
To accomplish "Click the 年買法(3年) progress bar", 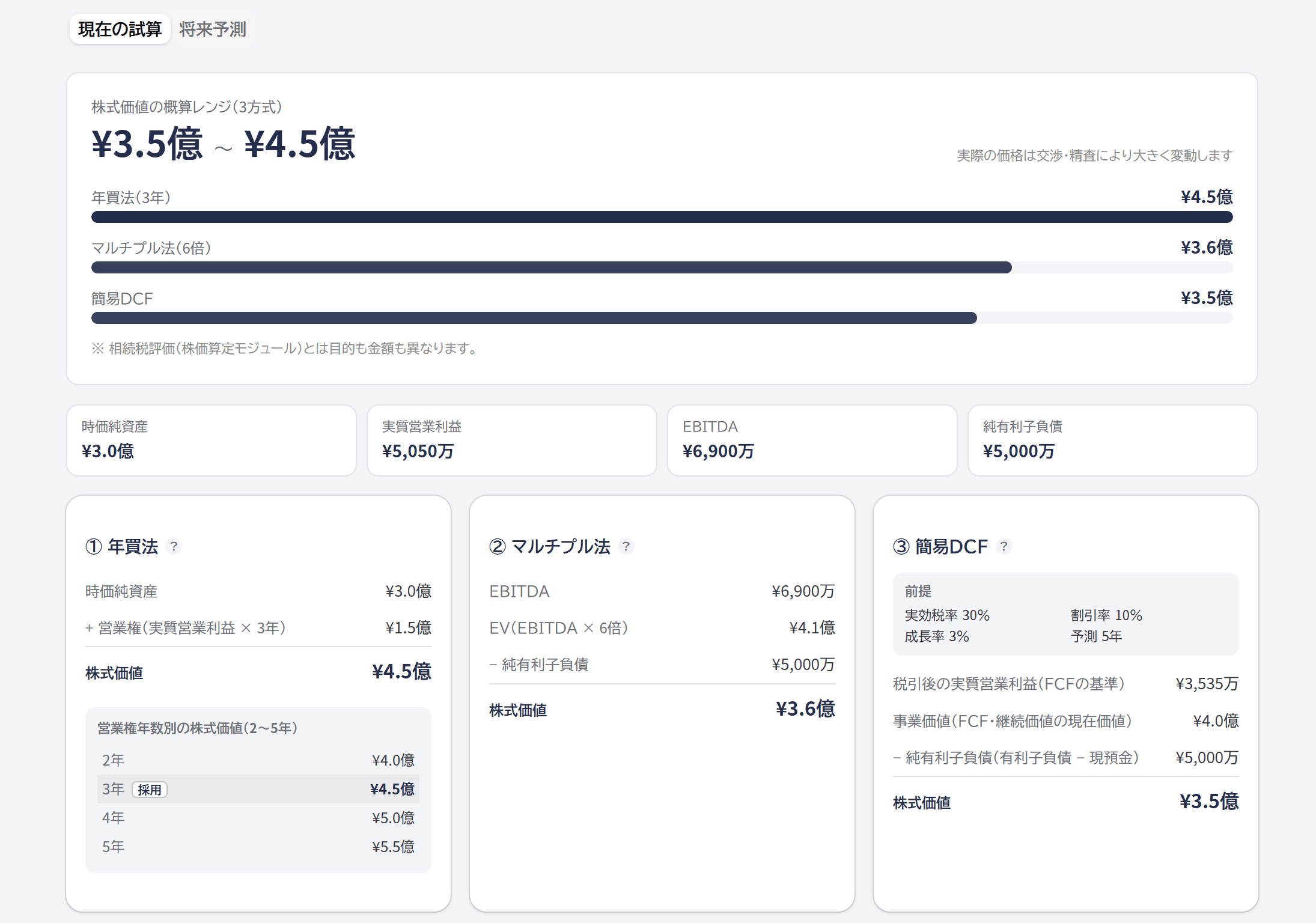I will (662, 217).
